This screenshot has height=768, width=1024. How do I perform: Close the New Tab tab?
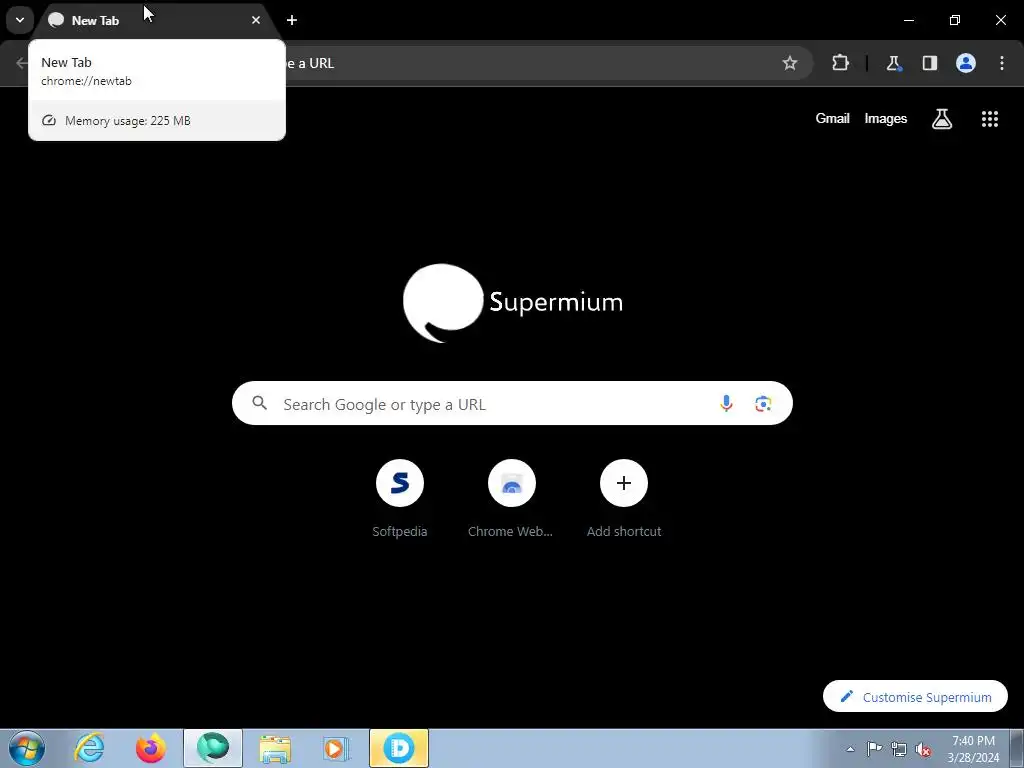click(x=256, y=20)
